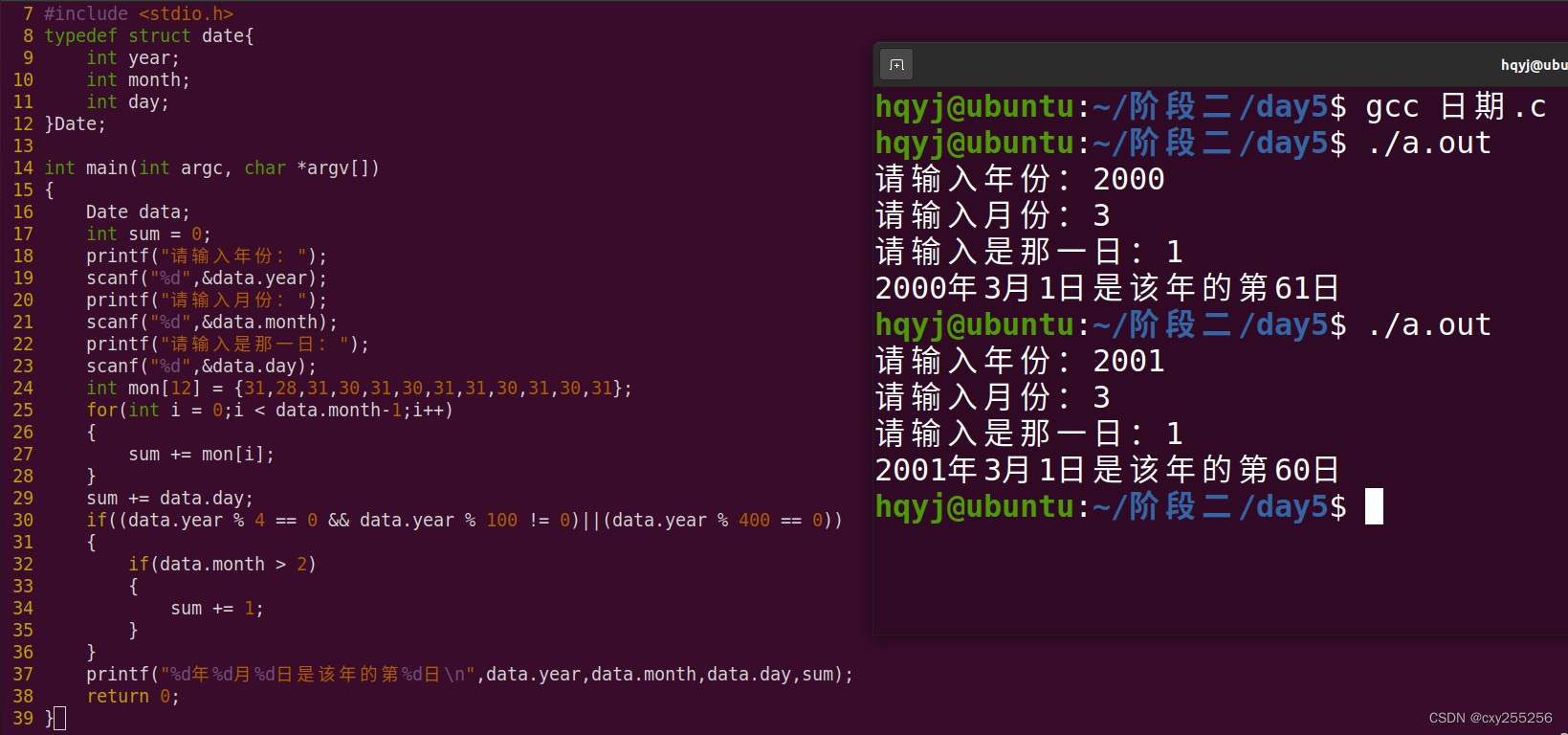Viewport: 1568px width, 735px height.
Task: Click line number 13 in the gutter
Action: click(x=23, y=145)
